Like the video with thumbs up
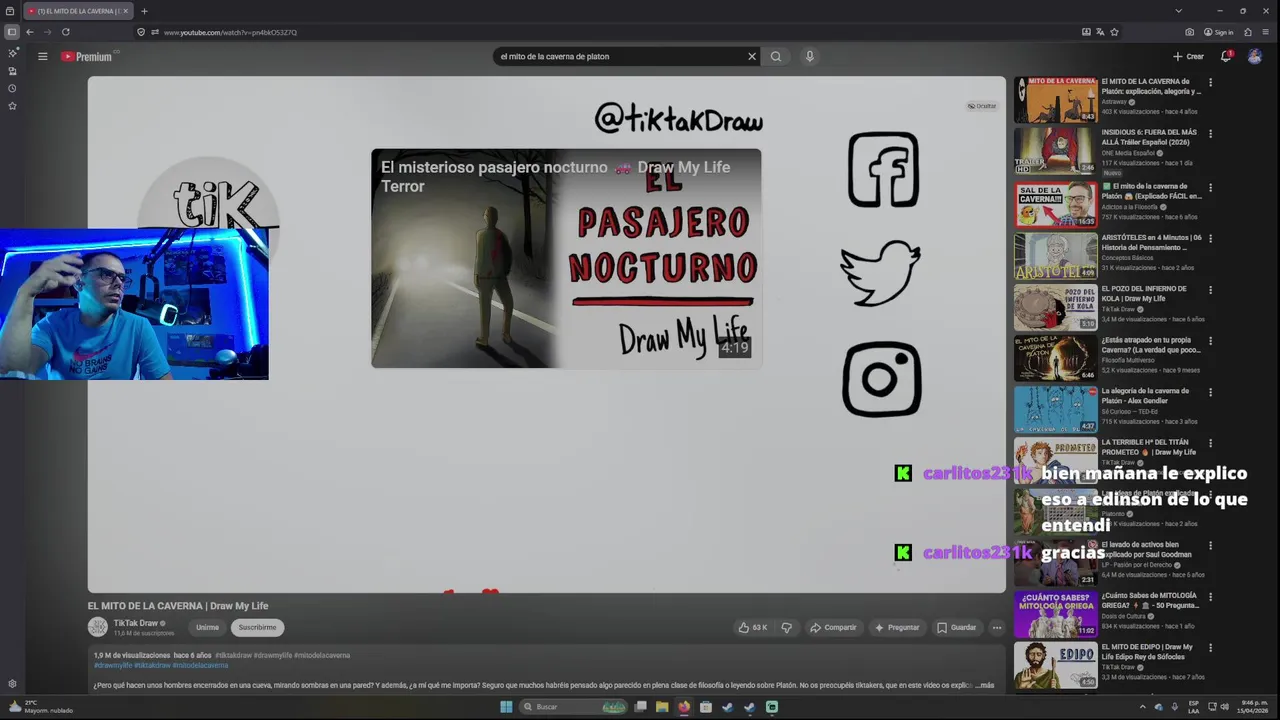Screen dimensions: 1280x720 pyautogui.click(x=752, y=627)
